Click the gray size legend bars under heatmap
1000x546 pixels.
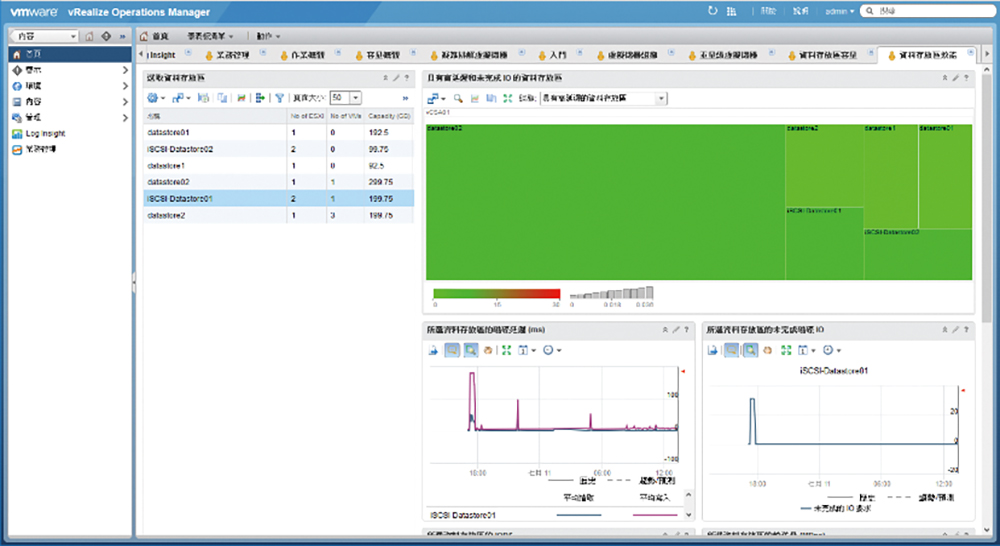[612, 293]
